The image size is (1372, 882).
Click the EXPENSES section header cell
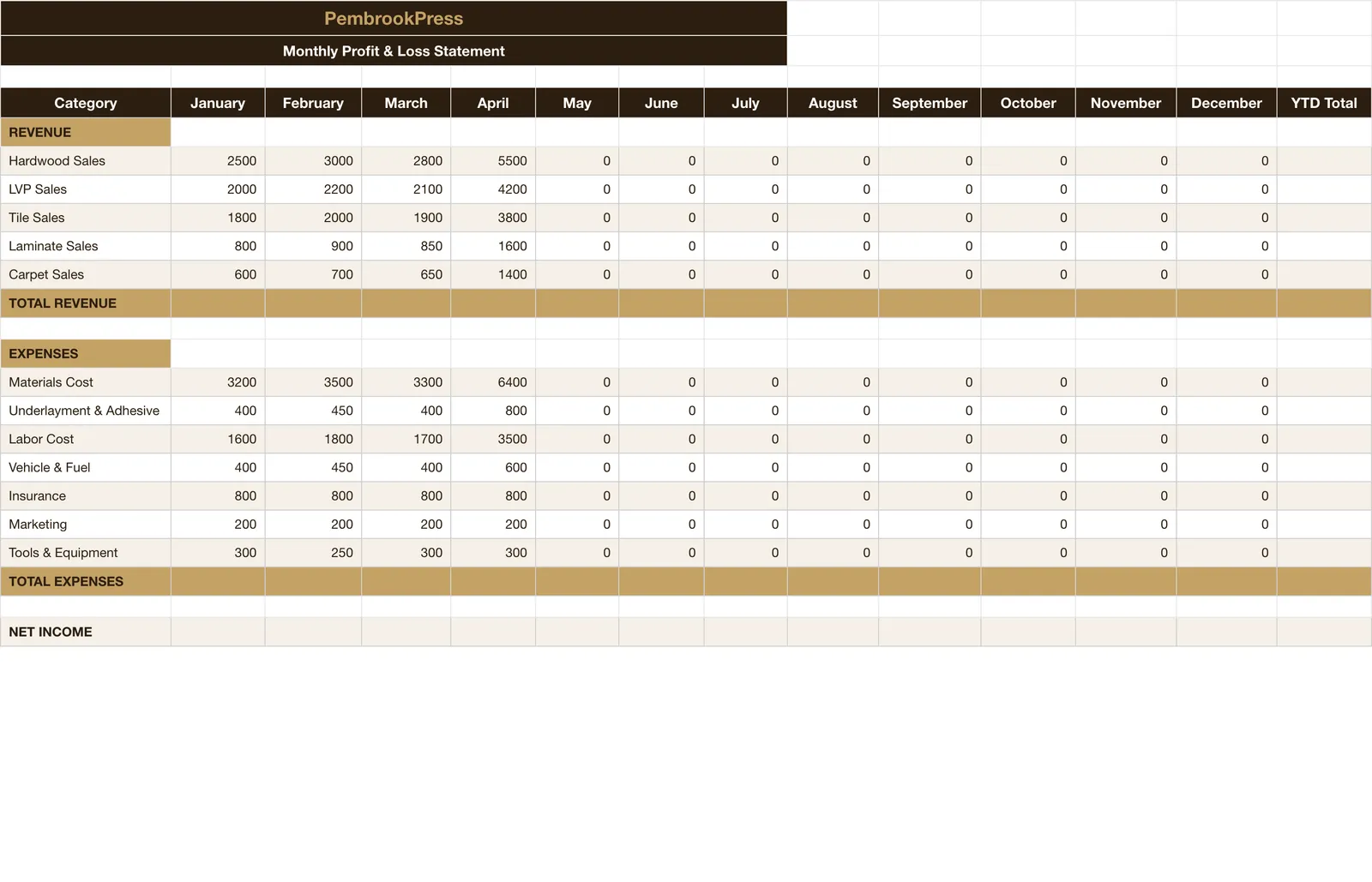pyautogui.click(x=86, y=353)
